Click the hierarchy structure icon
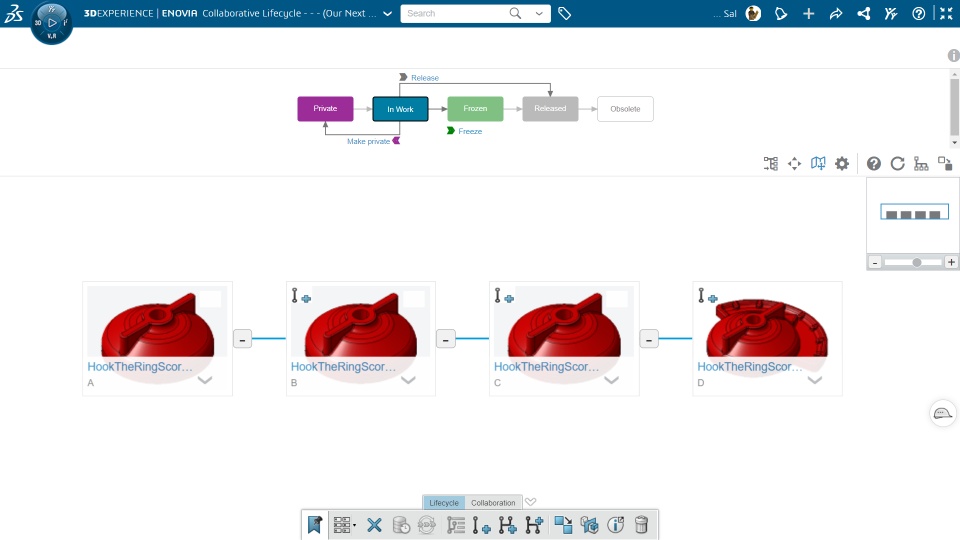Screen dimensions: 960x540 point(921,163)
